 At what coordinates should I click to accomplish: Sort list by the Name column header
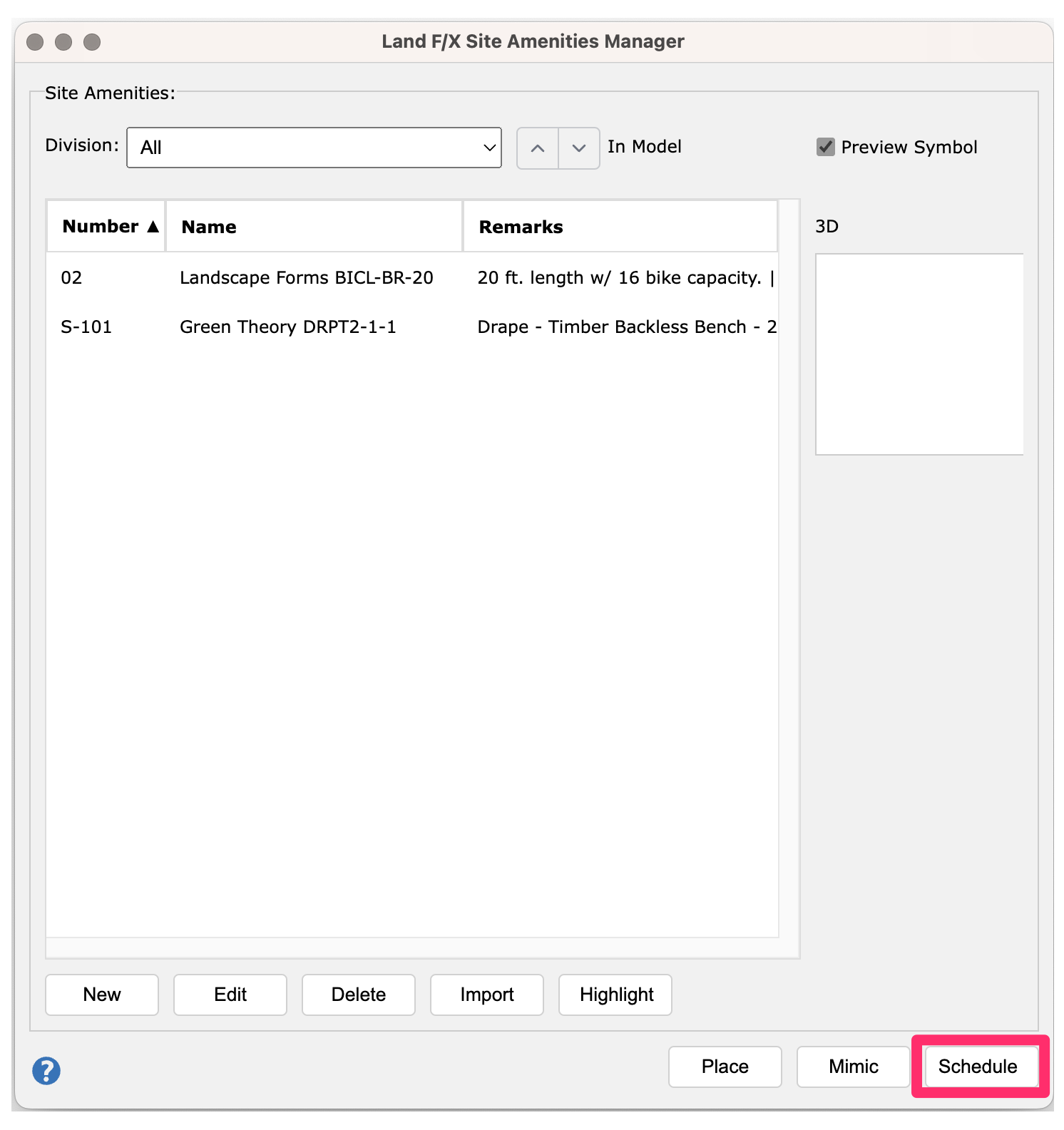[x=314, y=227]
